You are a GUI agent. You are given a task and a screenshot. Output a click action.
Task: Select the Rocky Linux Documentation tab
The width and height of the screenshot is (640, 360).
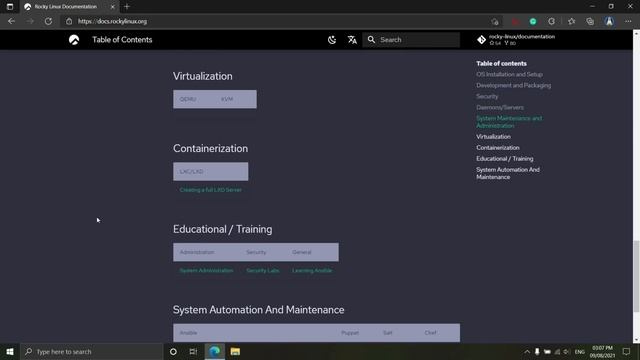click(65, 7)
